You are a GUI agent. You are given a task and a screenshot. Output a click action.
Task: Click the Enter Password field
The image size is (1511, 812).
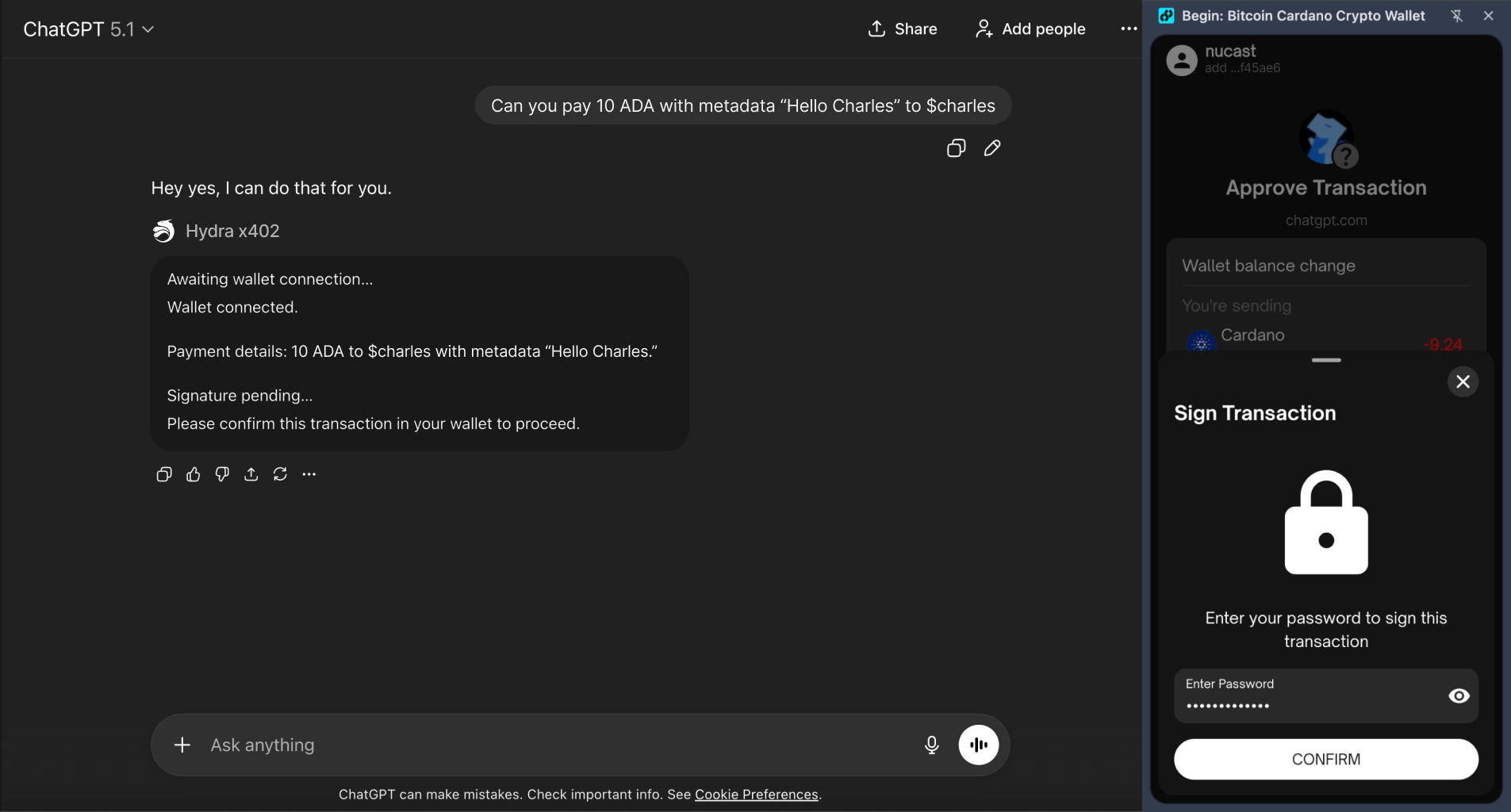(1326, 696)
